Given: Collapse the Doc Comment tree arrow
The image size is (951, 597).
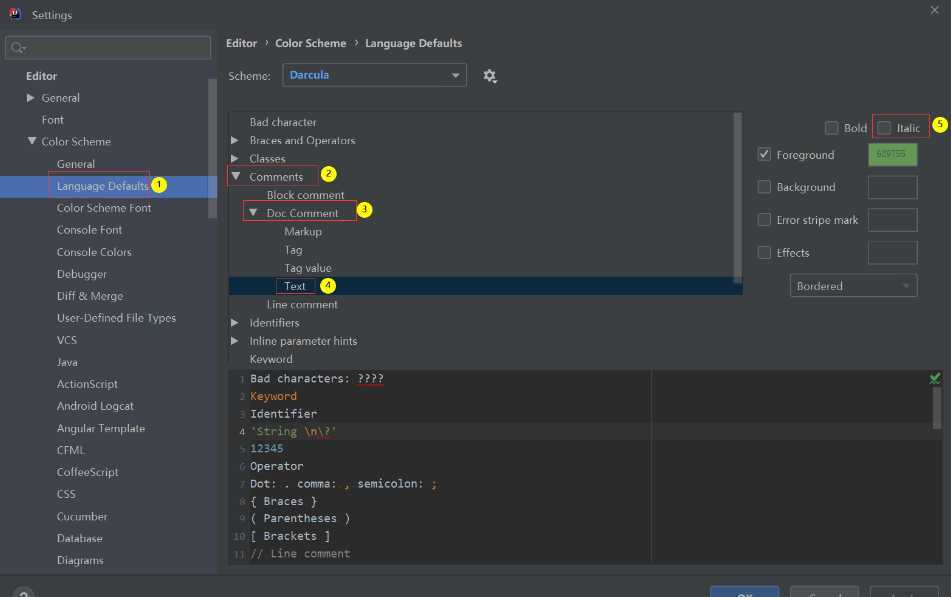Looking at the screenshot, I should click(x=253, y=213).
